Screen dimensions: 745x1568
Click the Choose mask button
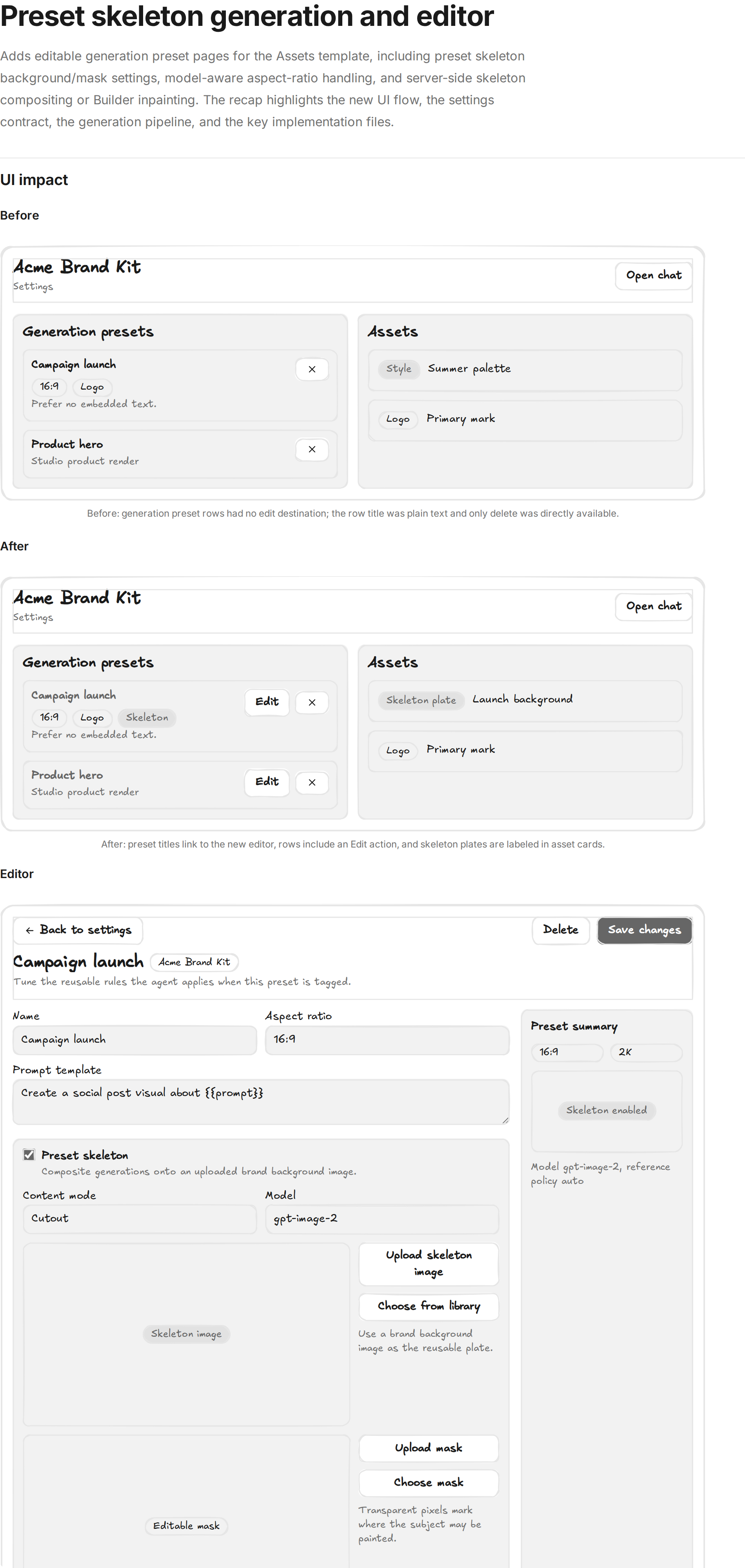[429, 1483]
